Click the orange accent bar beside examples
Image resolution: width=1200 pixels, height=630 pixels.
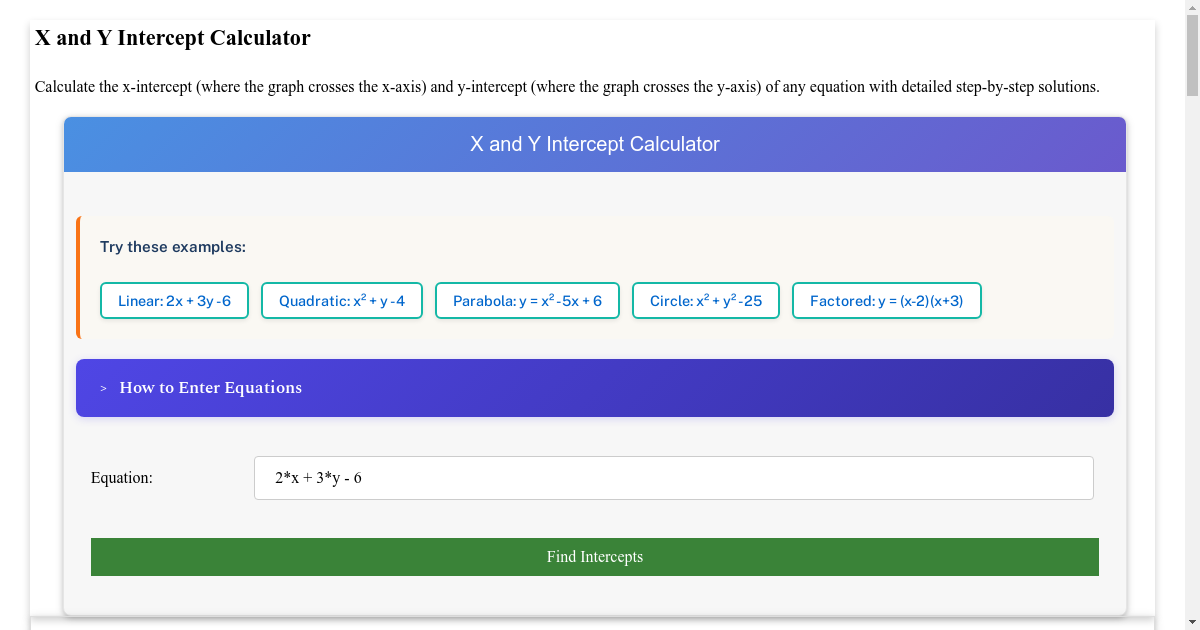coord(79,273)
